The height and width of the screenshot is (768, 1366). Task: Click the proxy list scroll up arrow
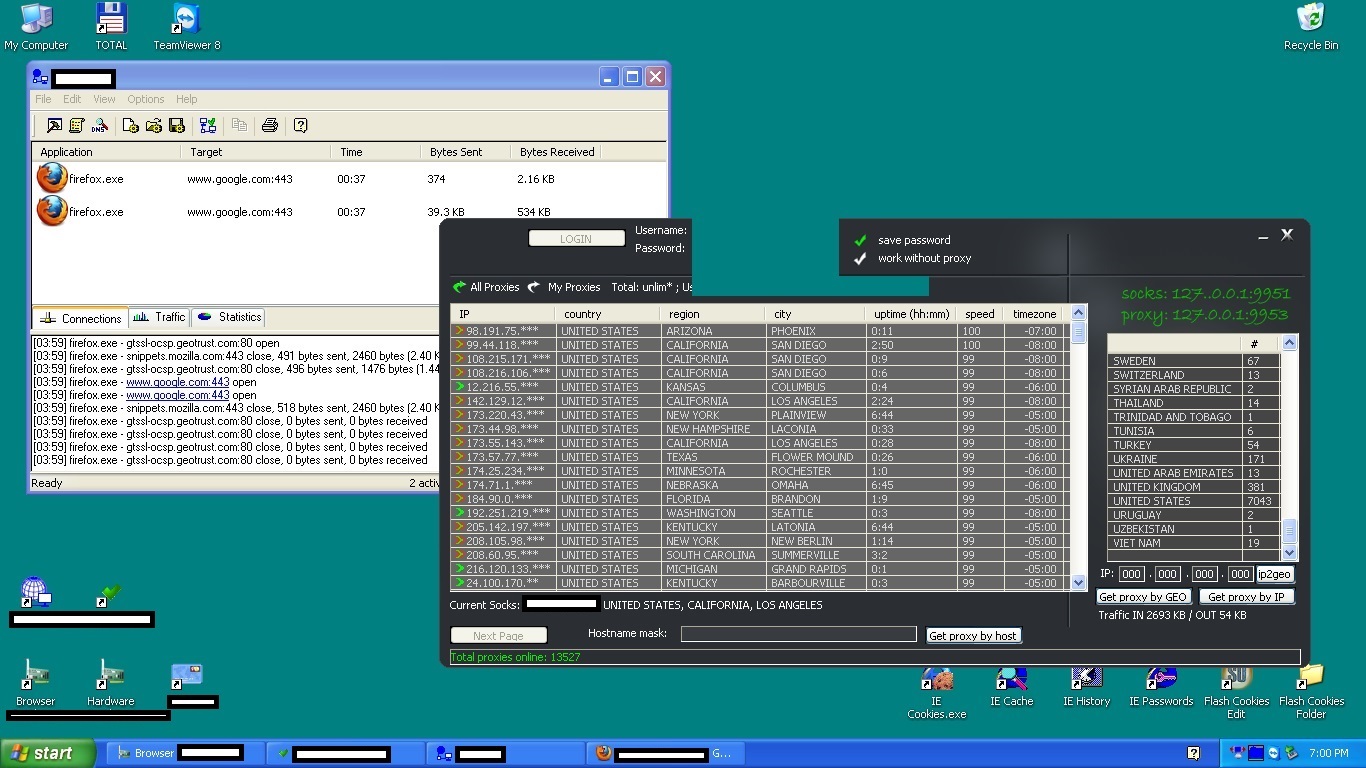(1078, 313)
